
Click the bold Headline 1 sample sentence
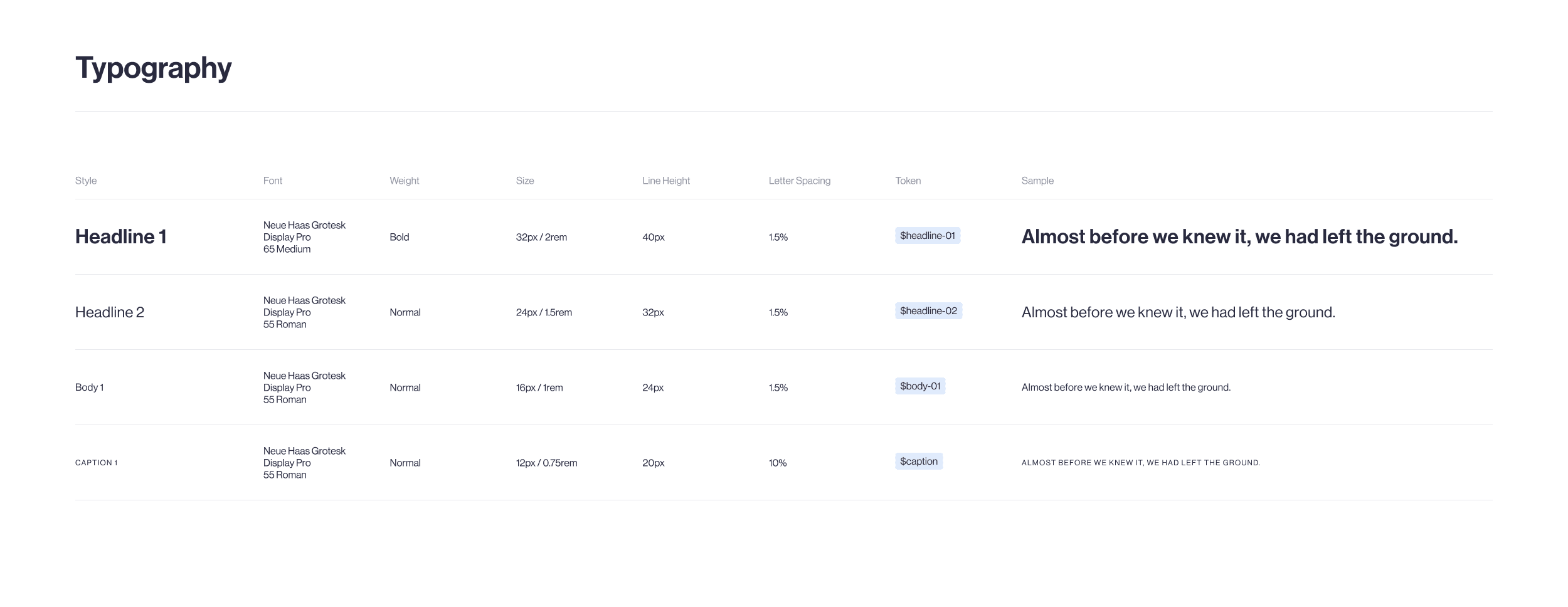pyautogui.click(x=1240, y=236)
